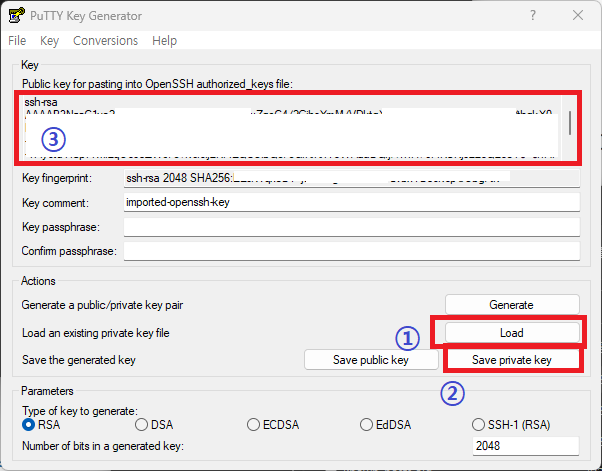Click the 'Generate a public/private key pair' text
Image resolution: width=602 pixels, height=471 pixels.
tap(102, 305)
